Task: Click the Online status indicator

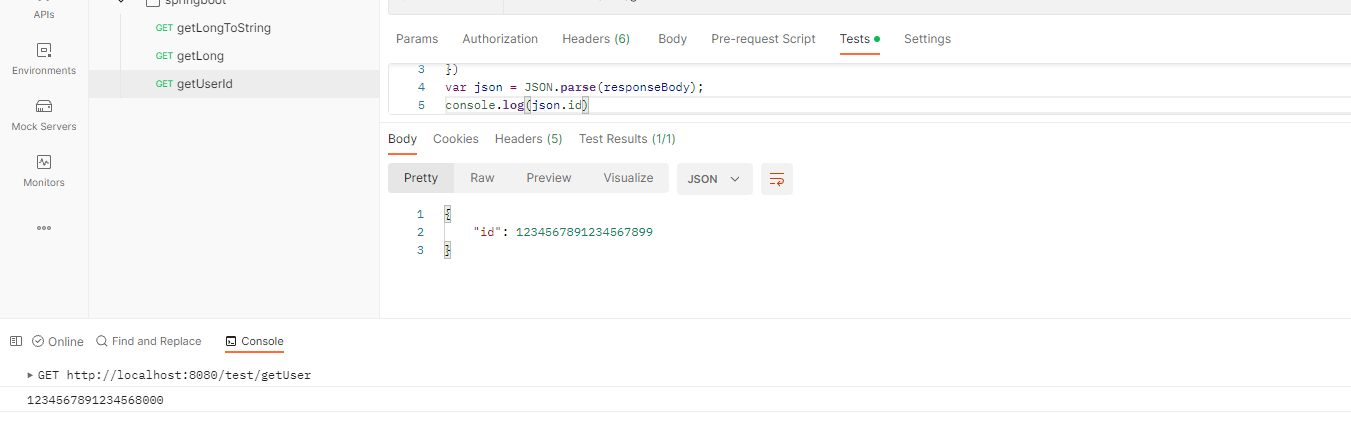Action: [x=58, y=341]
